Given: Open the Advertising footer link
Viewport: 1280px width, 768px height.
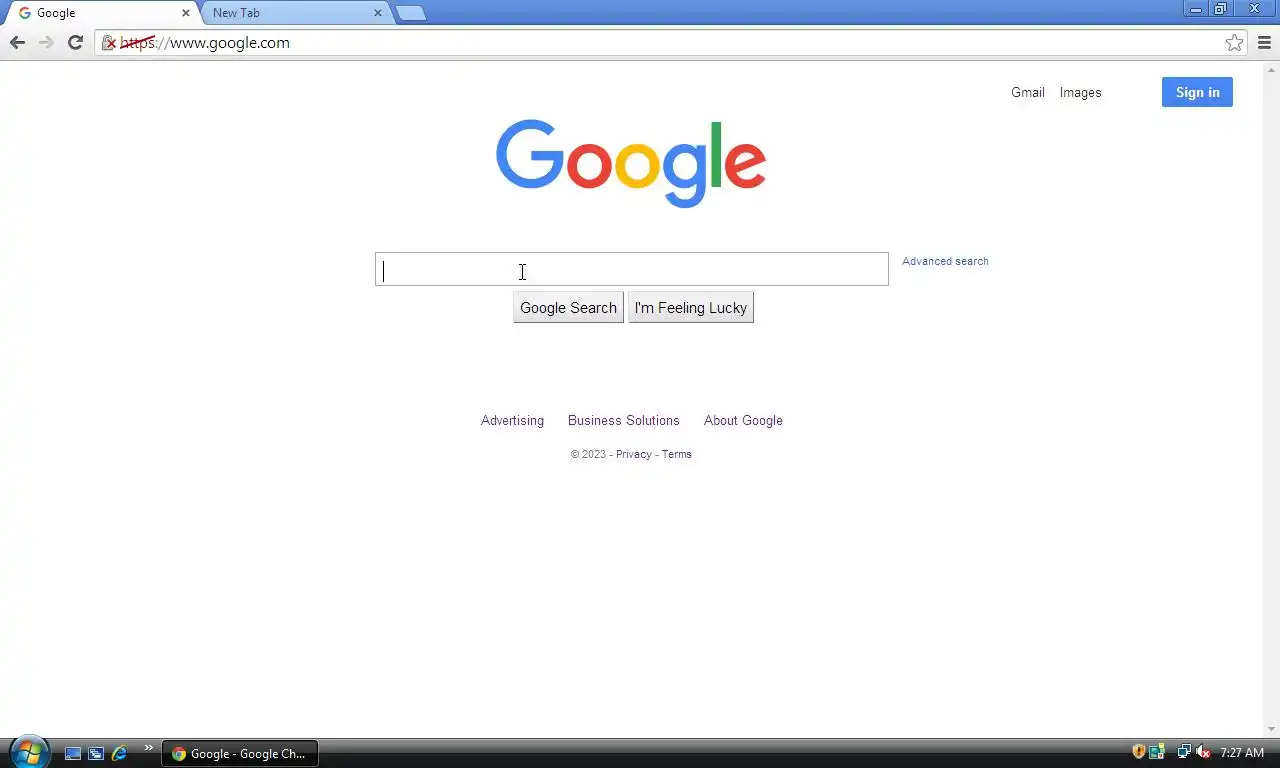Looking at the screenshot, I should click(x=512, y=420).
